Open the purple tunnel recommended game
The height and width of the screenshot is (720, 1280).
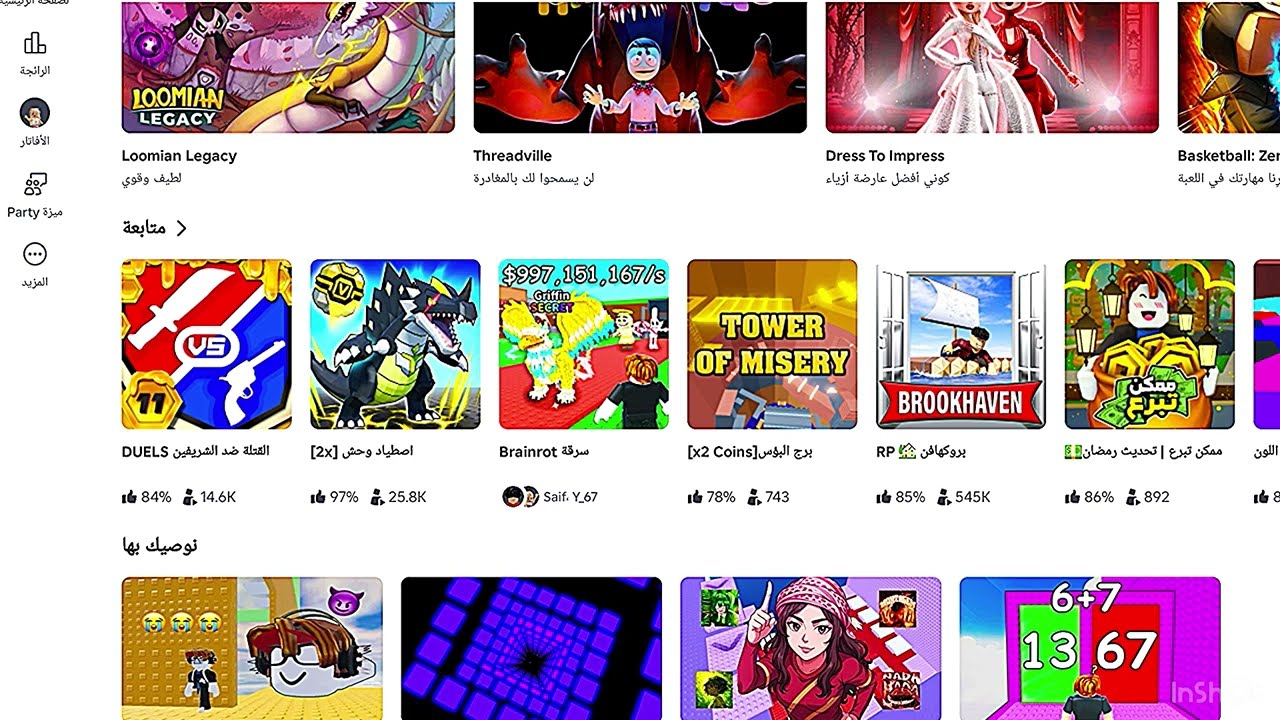click(x=531, y=648)
